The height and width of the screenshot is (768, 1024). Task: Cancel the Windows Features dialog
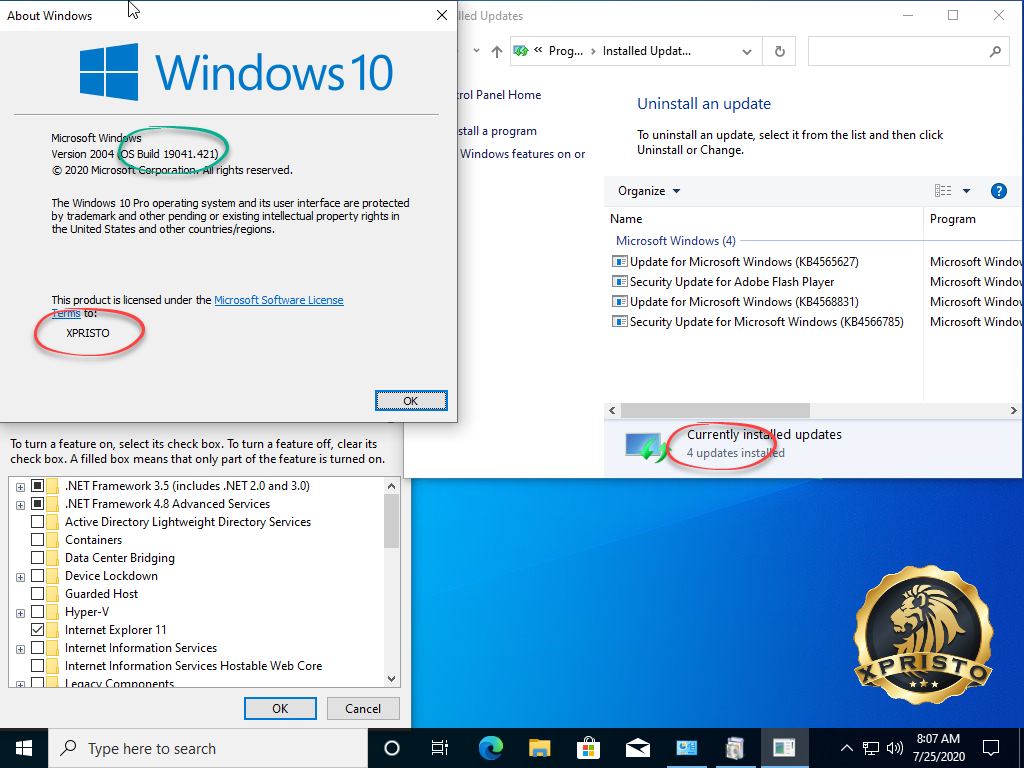click(x=363, y=709)
